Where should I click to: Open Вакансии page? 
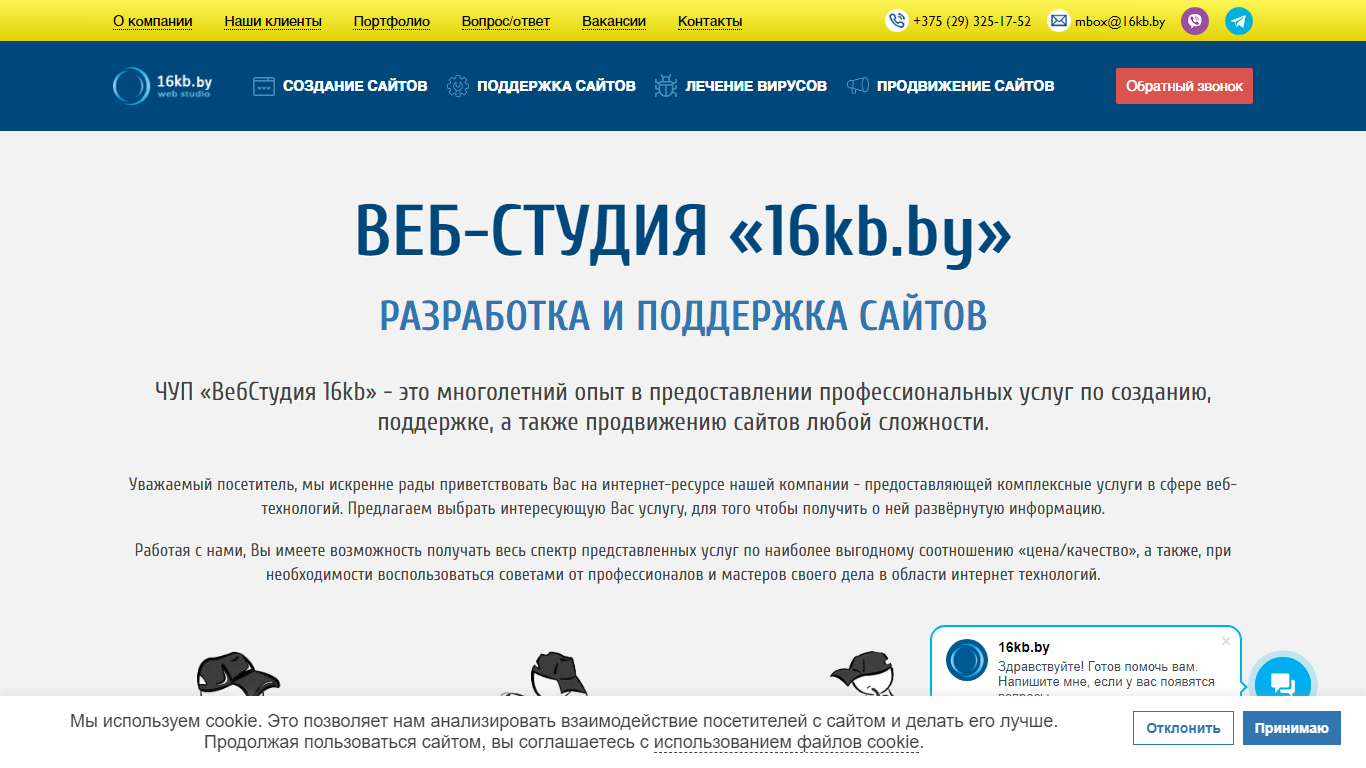(x=614, y=21)
